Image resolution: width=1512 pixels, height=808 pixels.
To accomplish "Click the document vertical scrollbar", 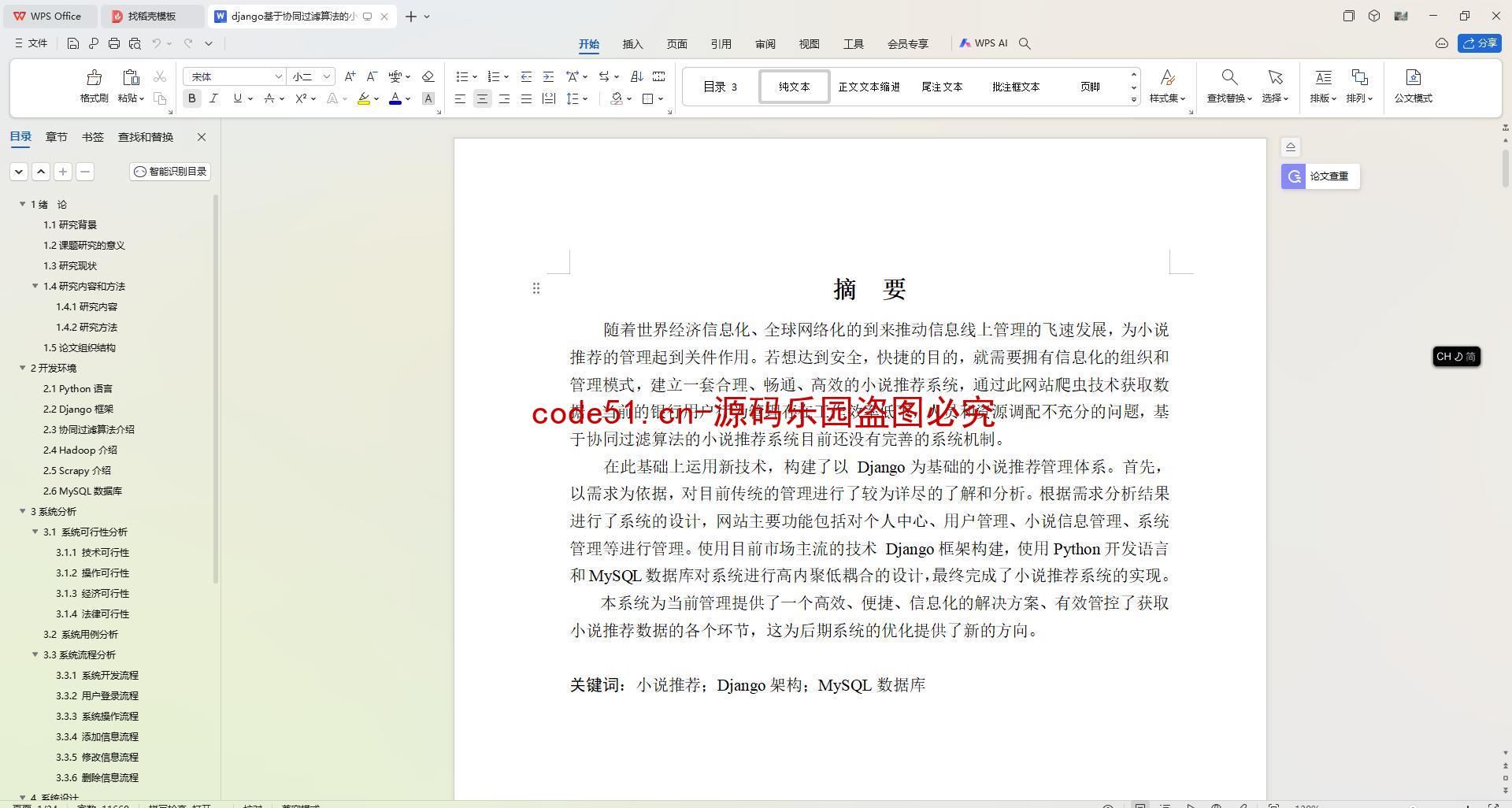I will pyautogui.click(x=1505, y=168).
